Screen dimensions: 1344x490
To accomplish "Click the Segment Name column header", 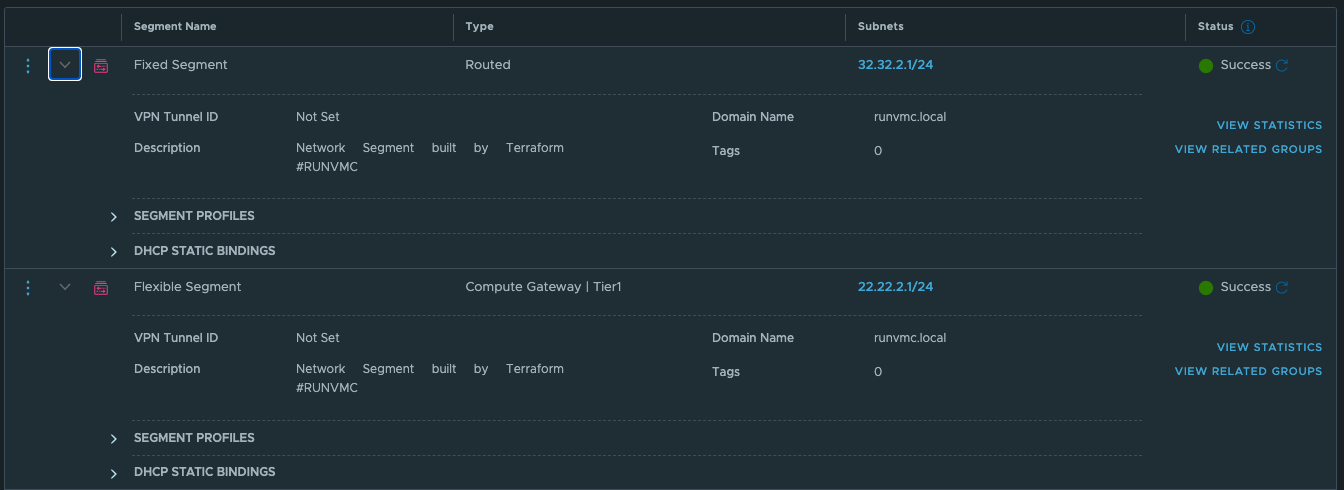I will coord(175,27).
